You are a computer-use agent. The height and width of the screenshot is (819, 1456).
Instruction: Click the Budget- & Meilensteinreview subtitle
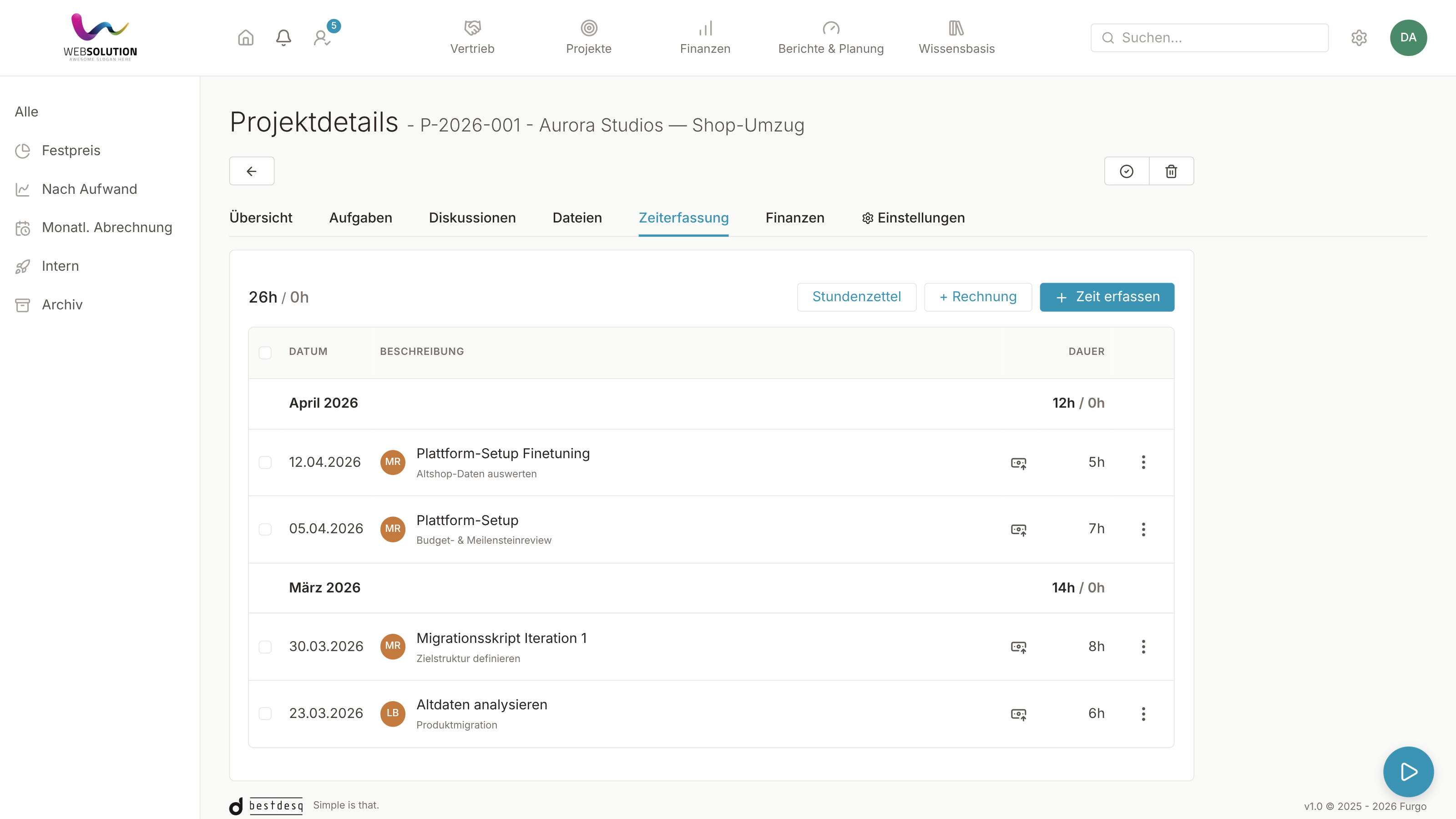[484, 541]
